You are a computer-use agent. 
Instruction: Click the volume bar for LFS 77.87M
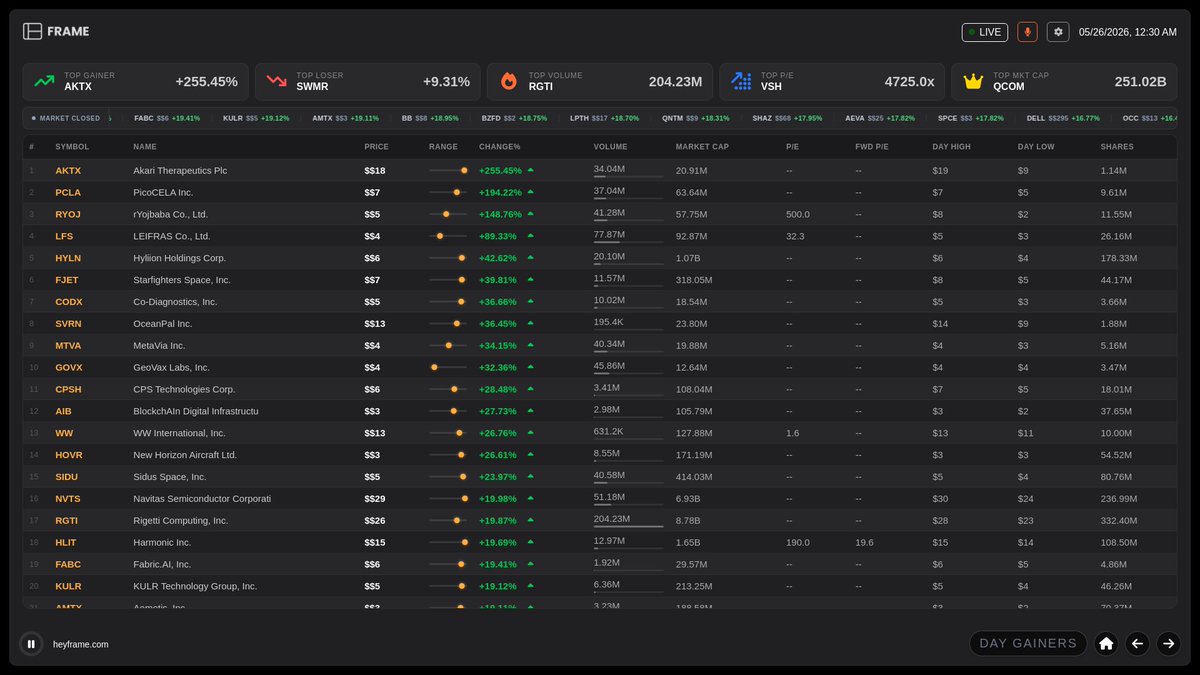point(628,242)
